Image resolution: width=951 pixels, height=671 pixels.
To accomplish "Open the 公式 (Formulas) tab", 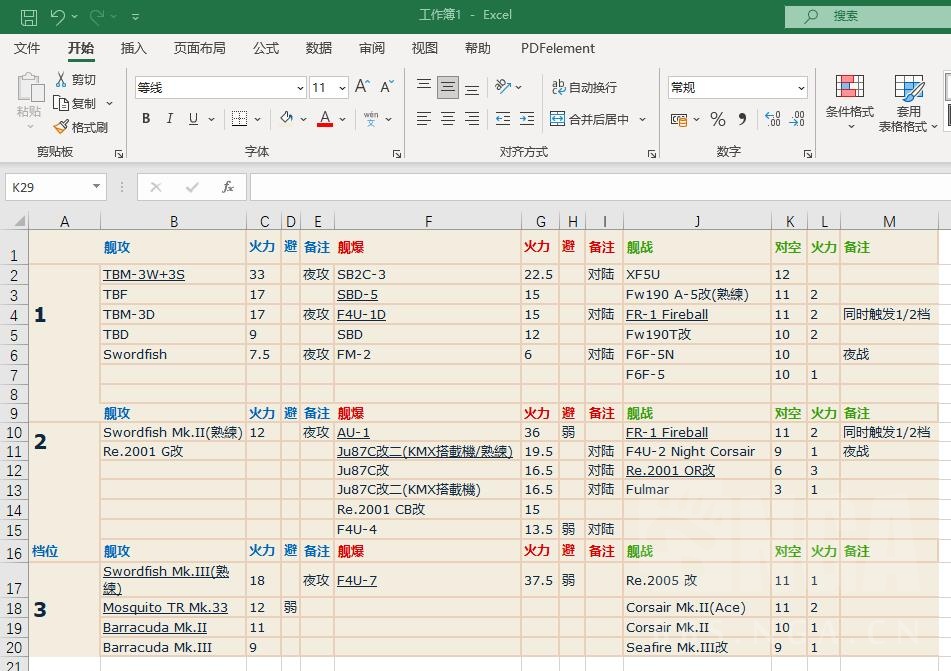I will tap(266, 48).
